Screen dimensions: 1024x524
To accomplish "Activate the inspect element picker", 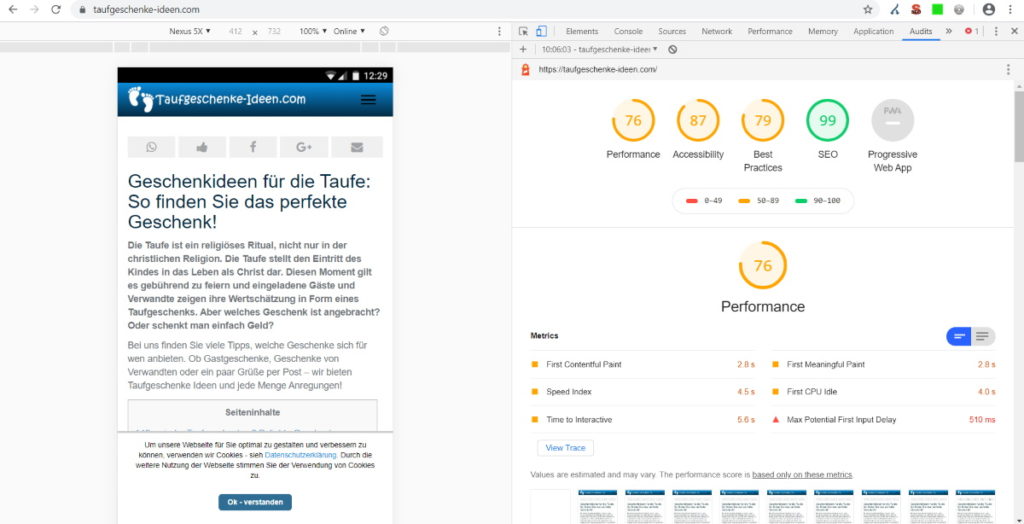I will (x=523, y=31).
